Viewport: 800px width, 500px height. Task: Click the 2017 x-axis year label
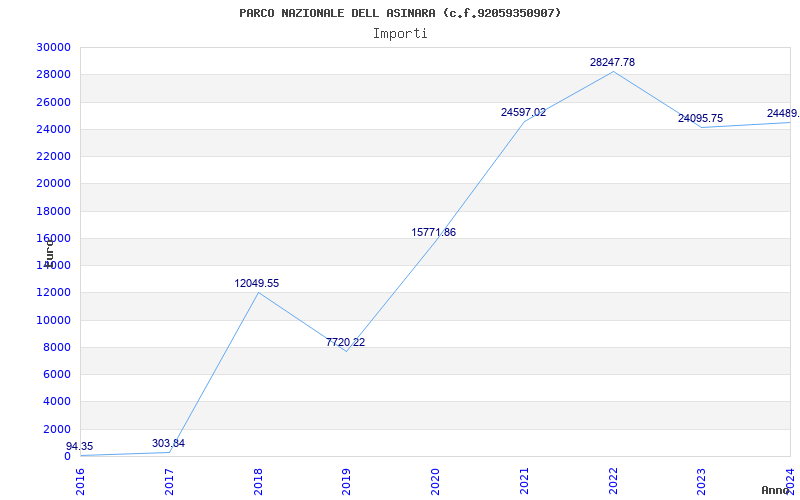tap(169, 481)
